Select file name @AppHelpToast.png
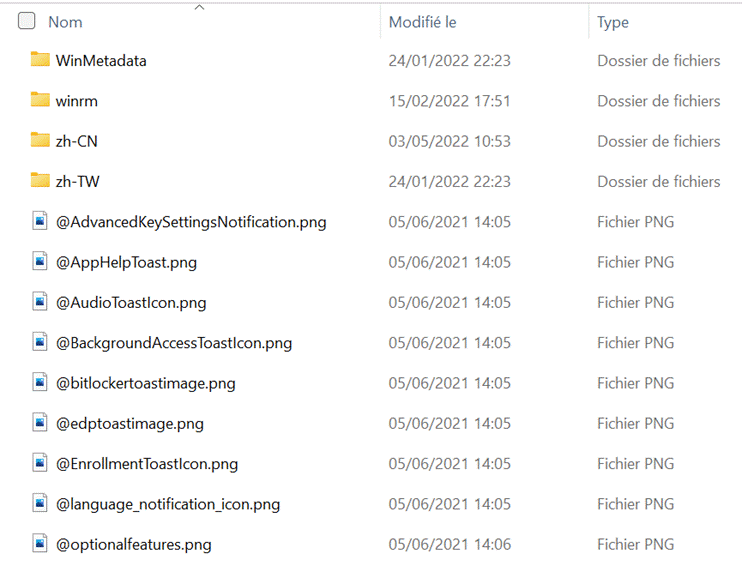The width and height of the screenshot is (742, 566). point(126,262)
